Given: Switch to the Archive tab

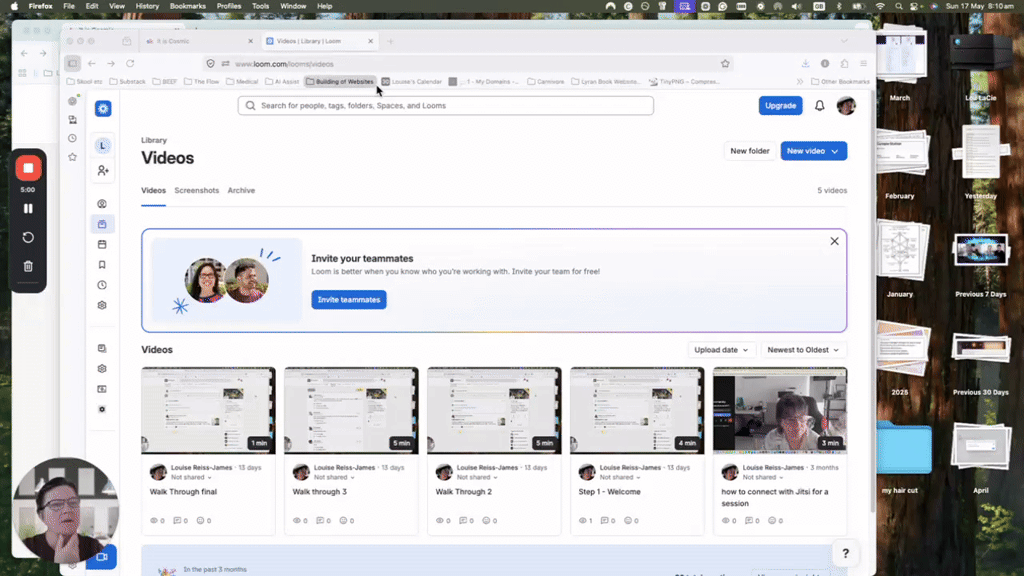Looking at the screenshot, I should click(241, 191).
